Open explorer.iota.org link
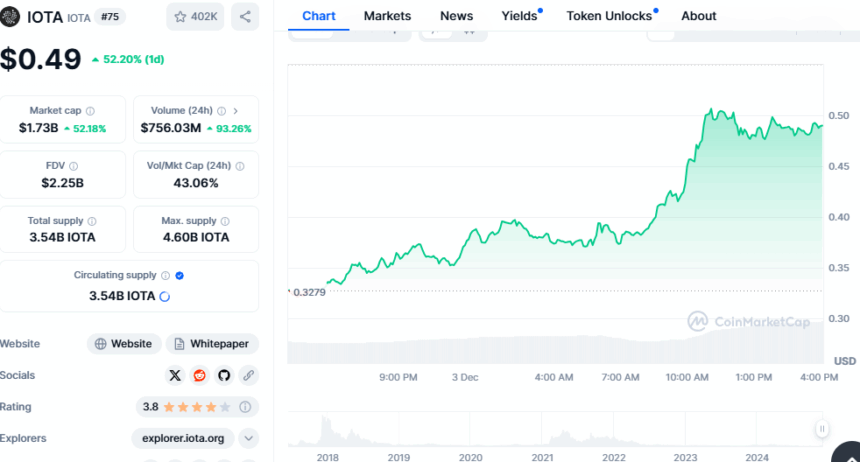Viewport: 860px width, 462px height. pos(183,438)
